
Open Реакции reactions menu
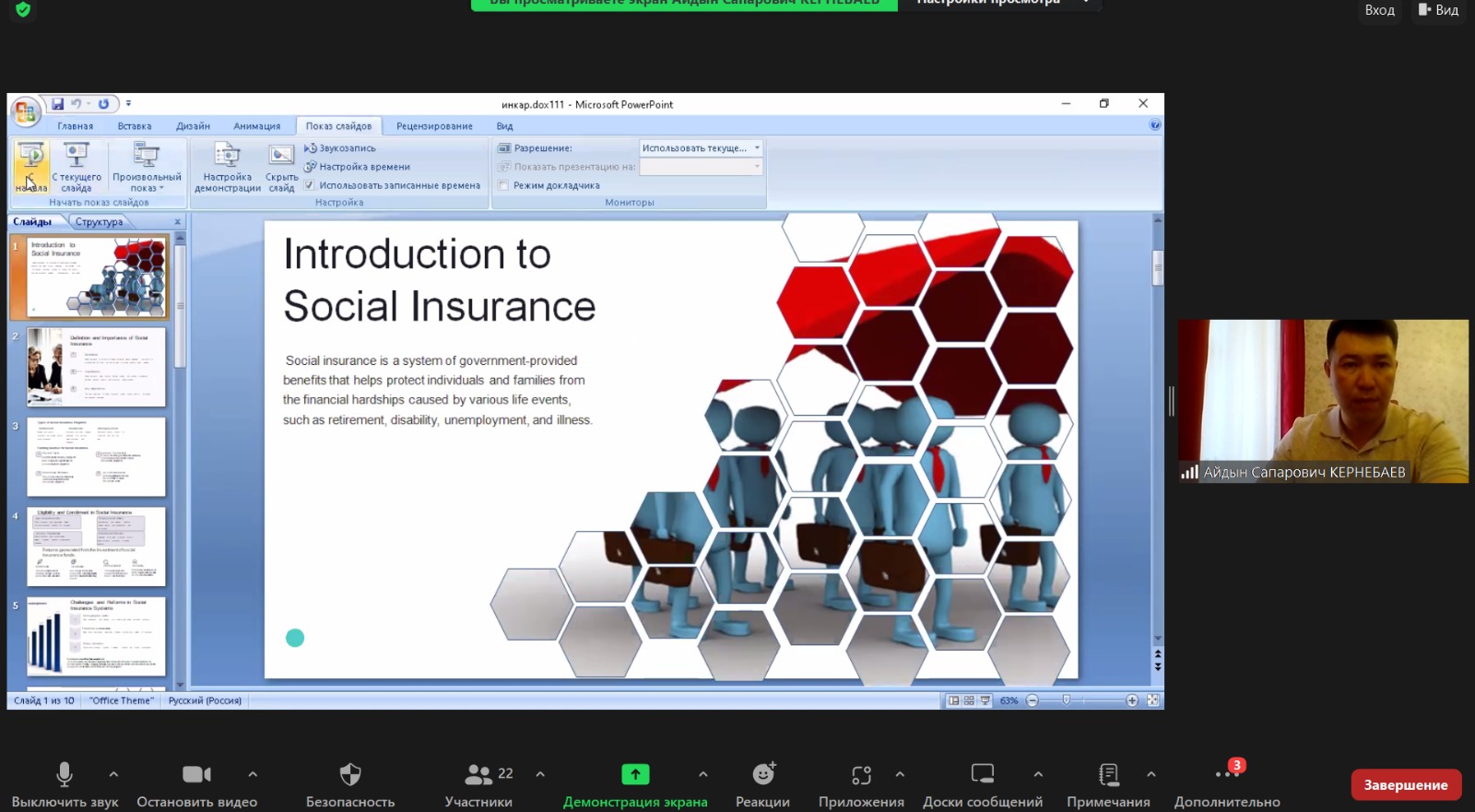762,785
